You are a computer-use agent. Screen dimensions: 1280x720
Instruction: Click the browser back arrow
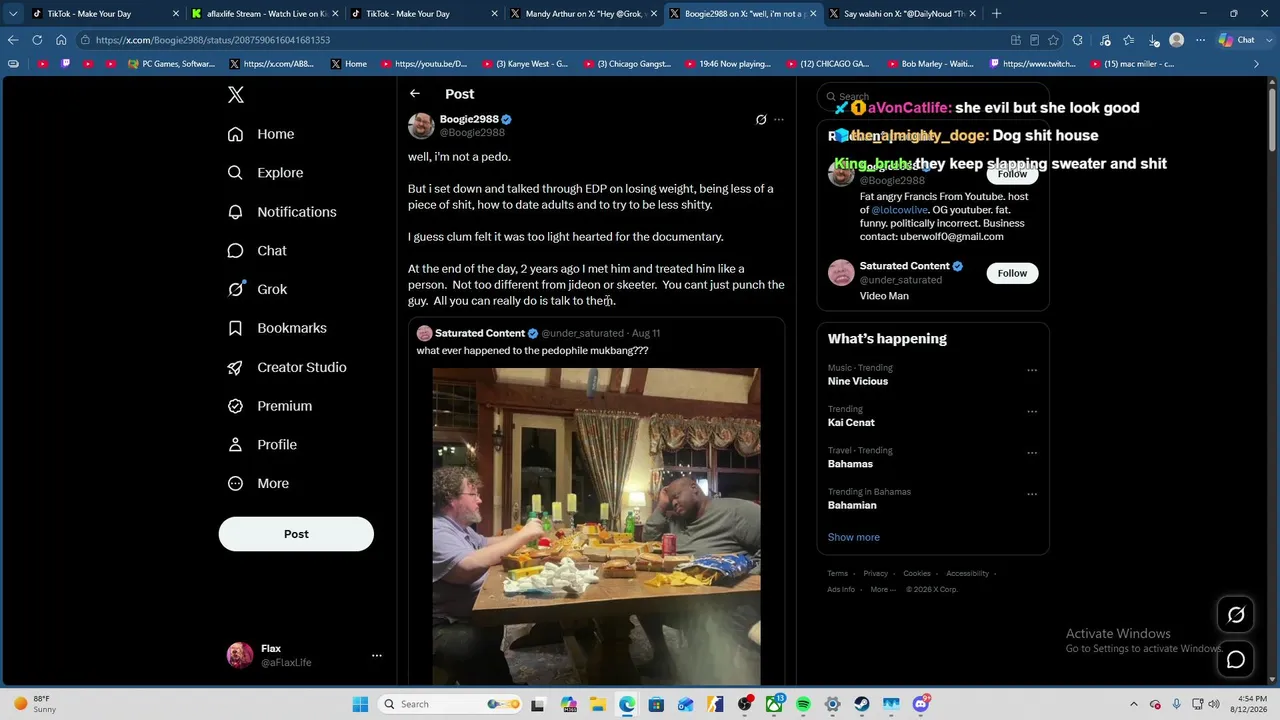(13, 40)
